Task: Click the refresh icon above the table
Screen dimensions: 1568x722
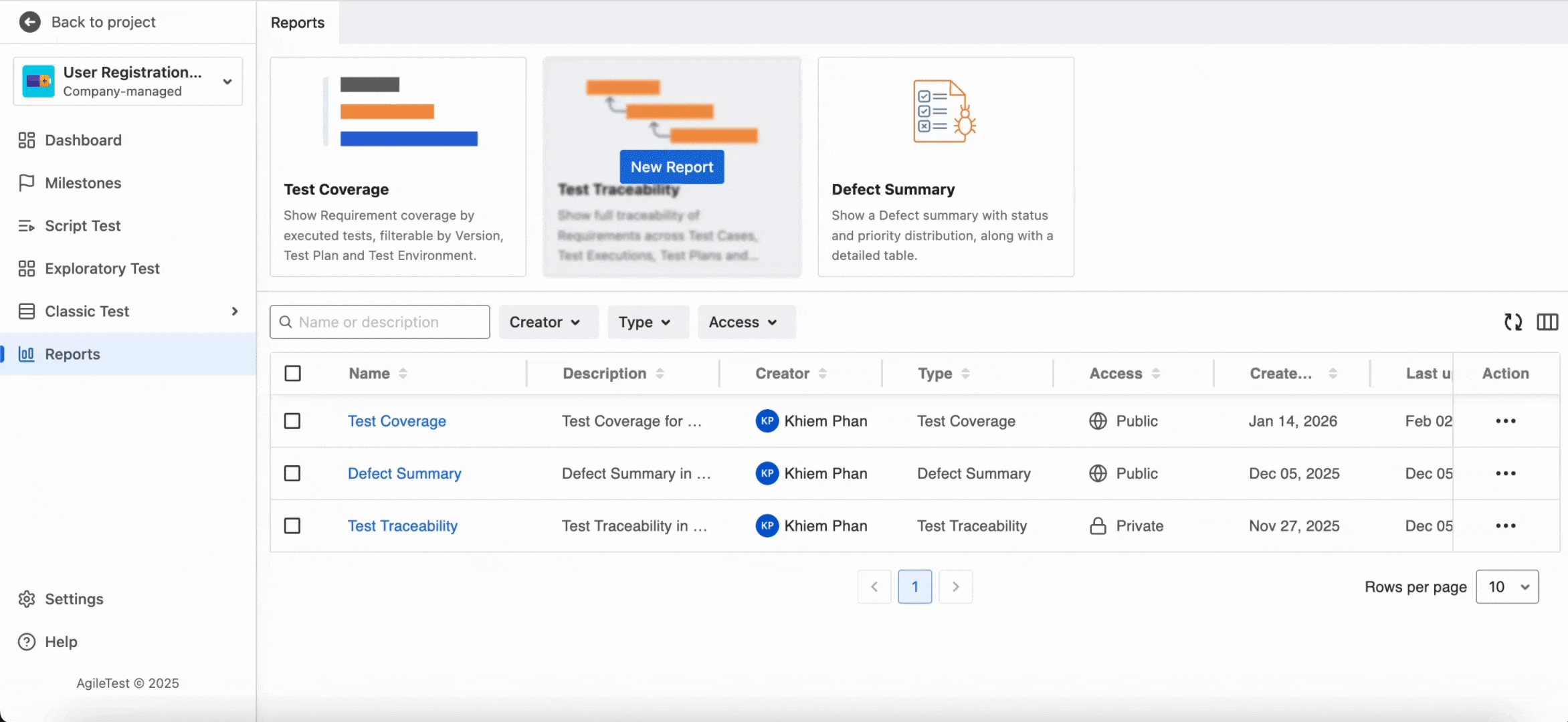Action: [1513, 322]
